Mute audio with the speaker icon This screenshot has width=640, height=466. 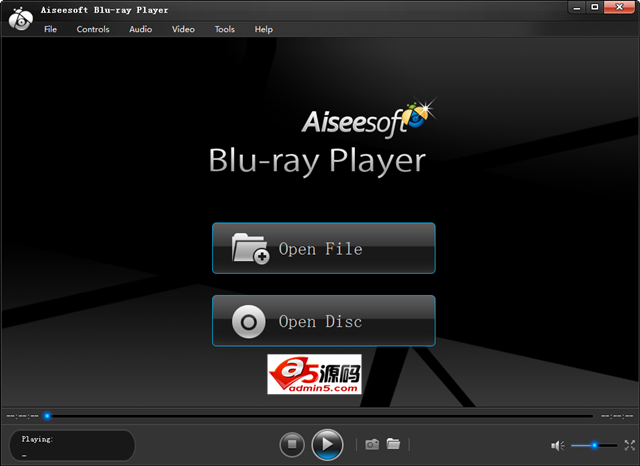pyautogui.click(x=557, y=446)
